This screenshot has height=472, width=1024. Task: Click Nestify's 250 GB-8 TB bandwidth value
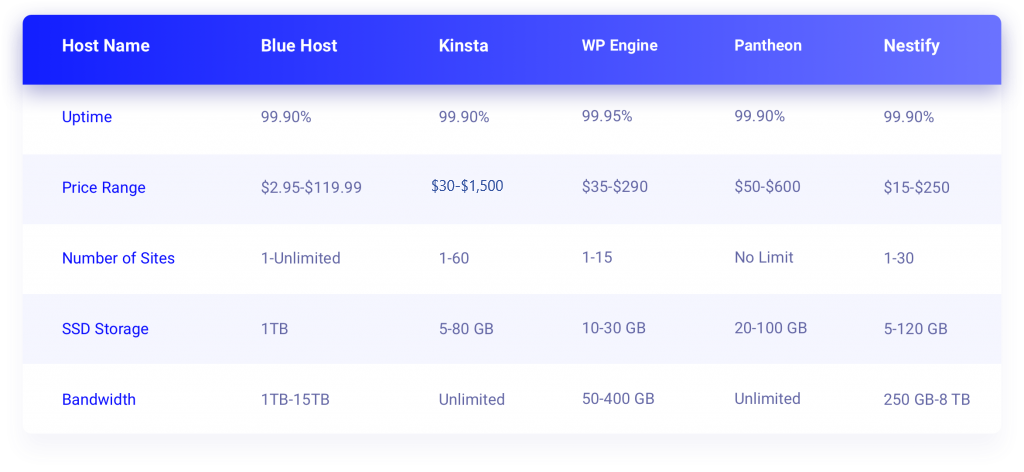tap(927, 400)
